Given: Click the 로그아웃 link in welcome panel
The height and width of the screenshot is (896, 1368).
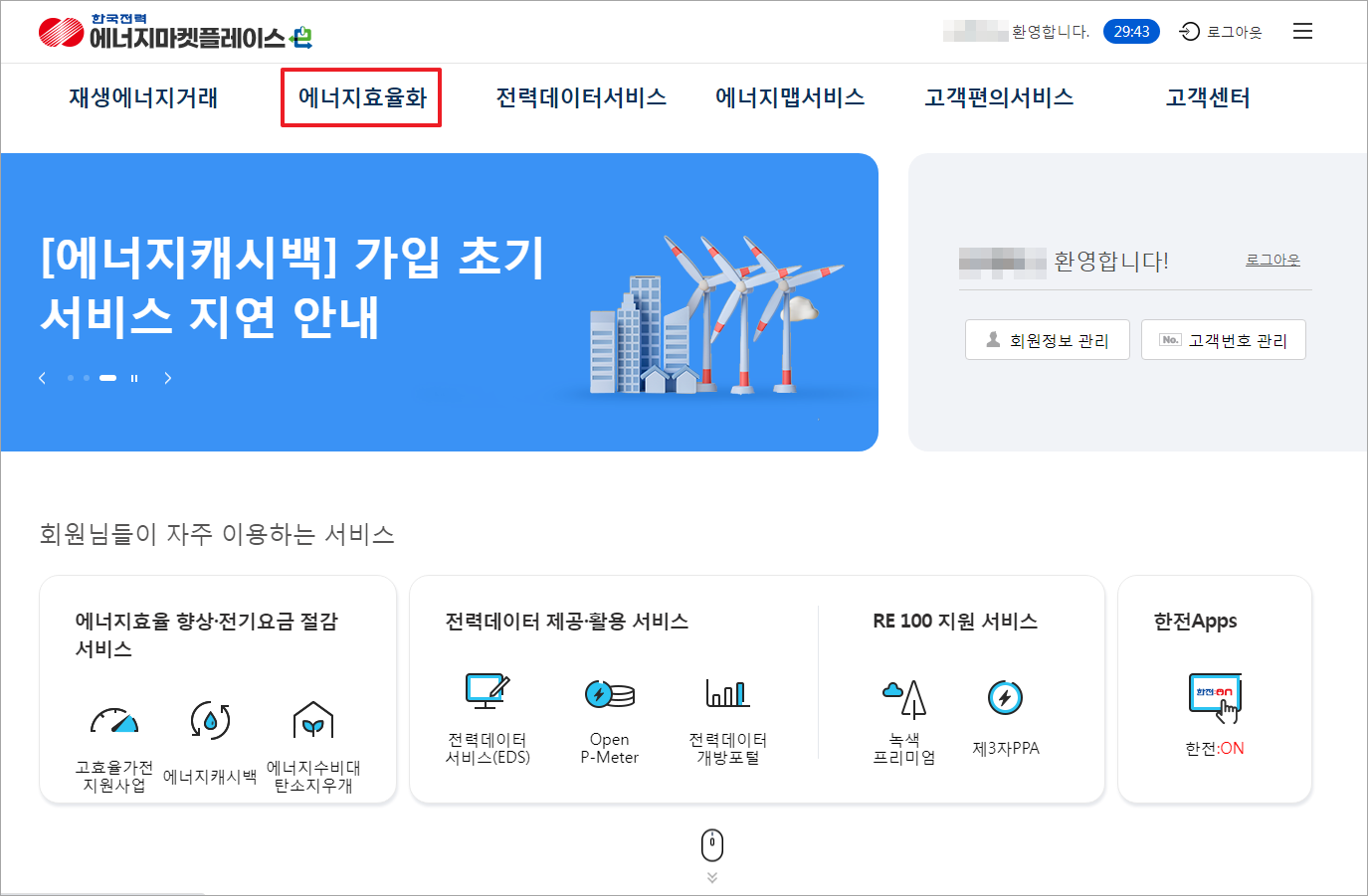Looking at the screenshot, I should (1270, 260).
